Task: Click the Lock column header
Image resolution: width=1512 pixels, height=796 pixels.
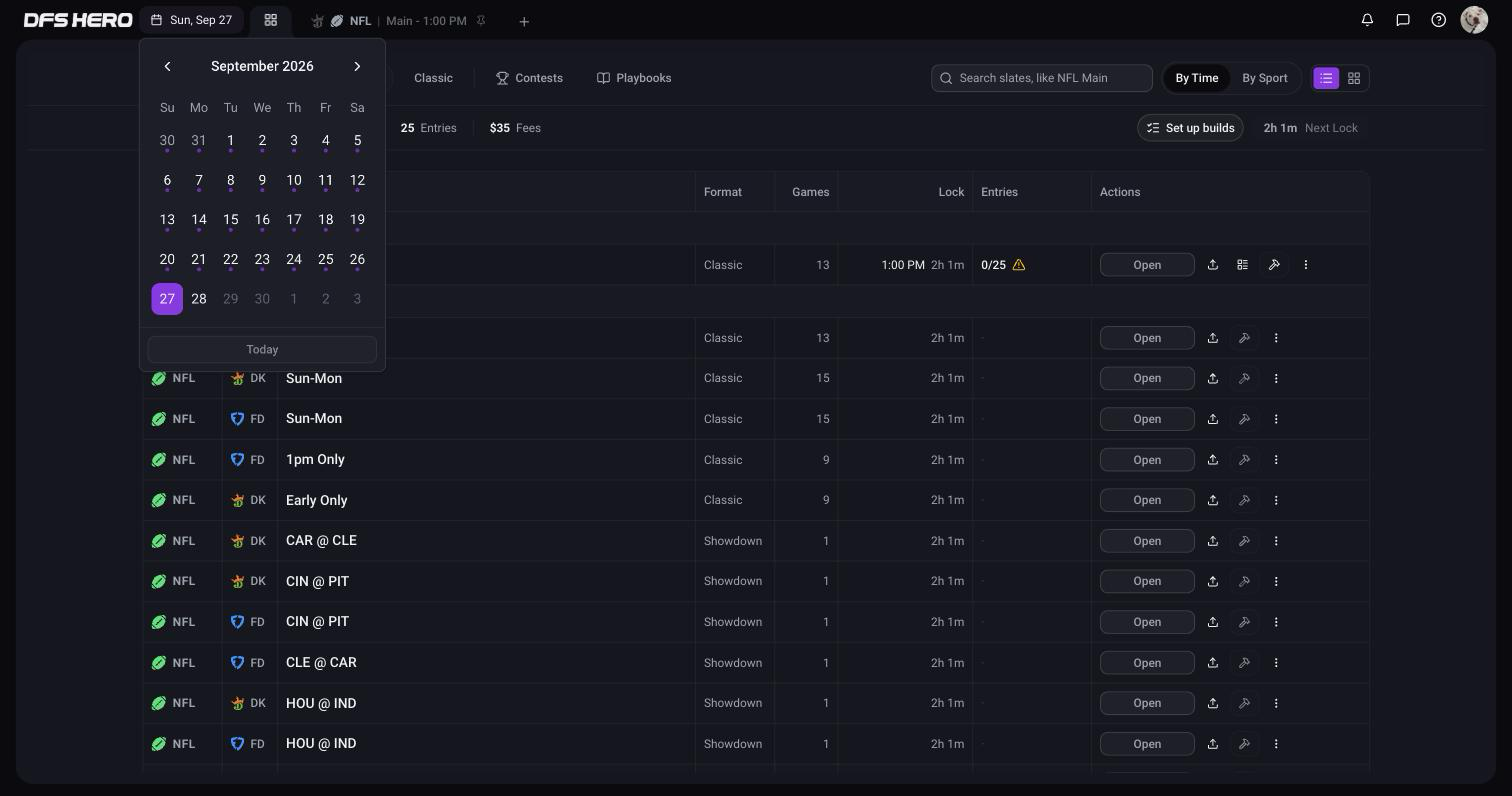Action: click(951, 192)
